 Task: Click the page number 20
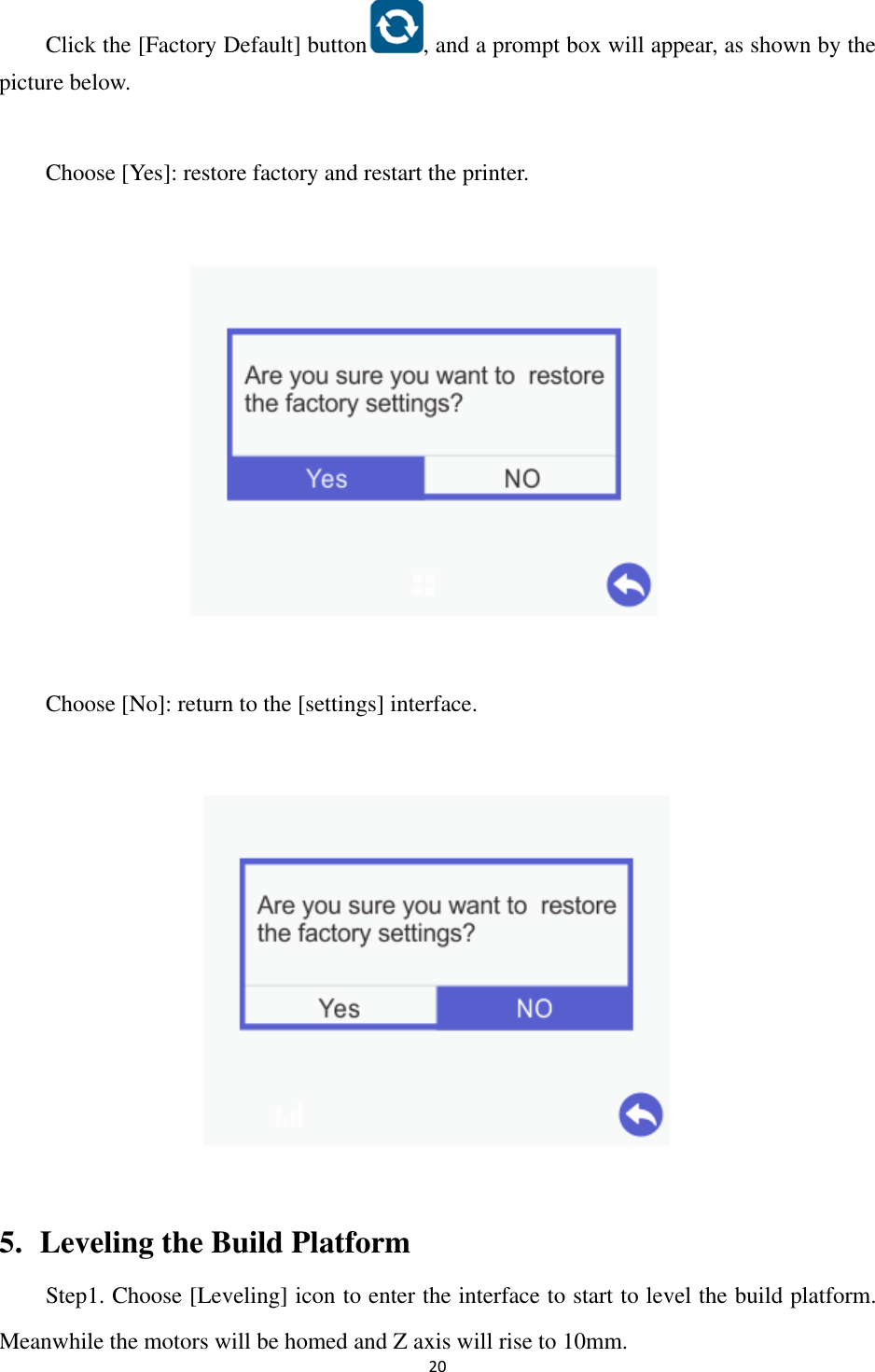(x=437, y=1365)
